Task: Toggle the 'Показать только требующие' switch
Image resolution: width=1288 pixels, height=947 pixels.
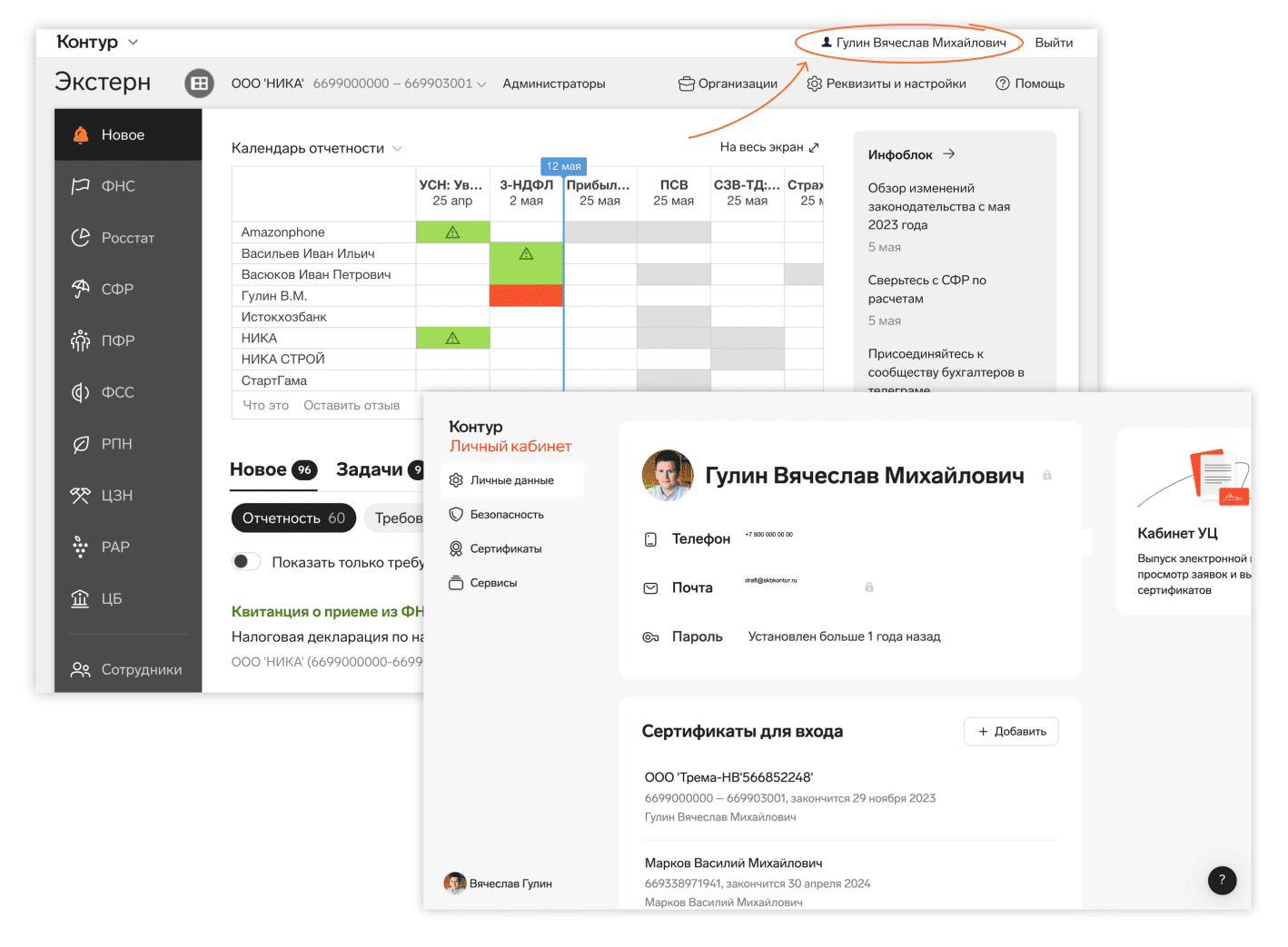Action: click(245, 562)
